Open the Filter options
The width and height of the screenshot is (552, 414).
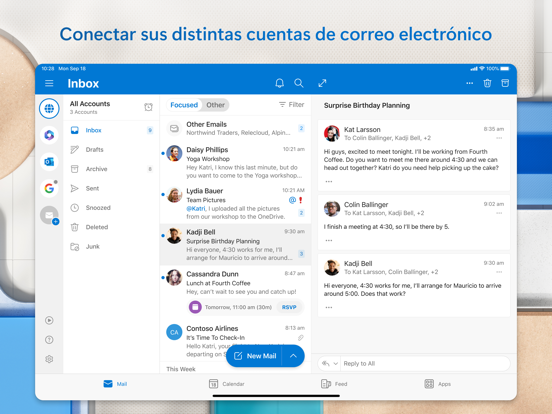click(x=291, y=105)
